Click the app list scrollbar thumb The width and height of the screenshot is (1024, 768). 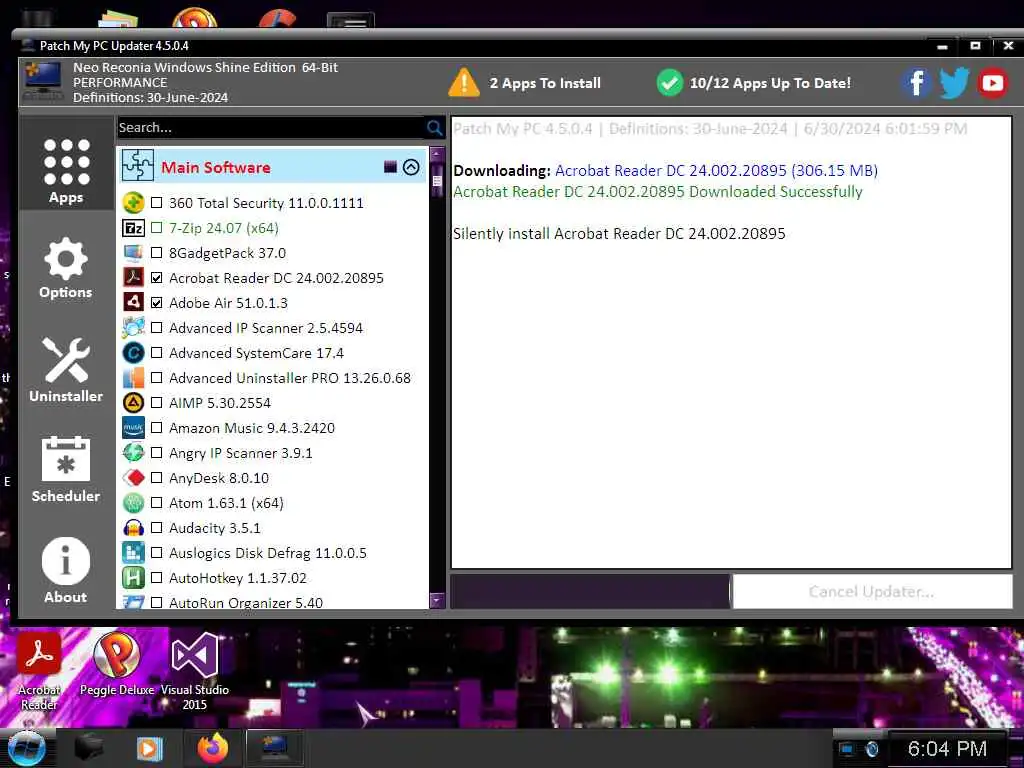(437, 181)
